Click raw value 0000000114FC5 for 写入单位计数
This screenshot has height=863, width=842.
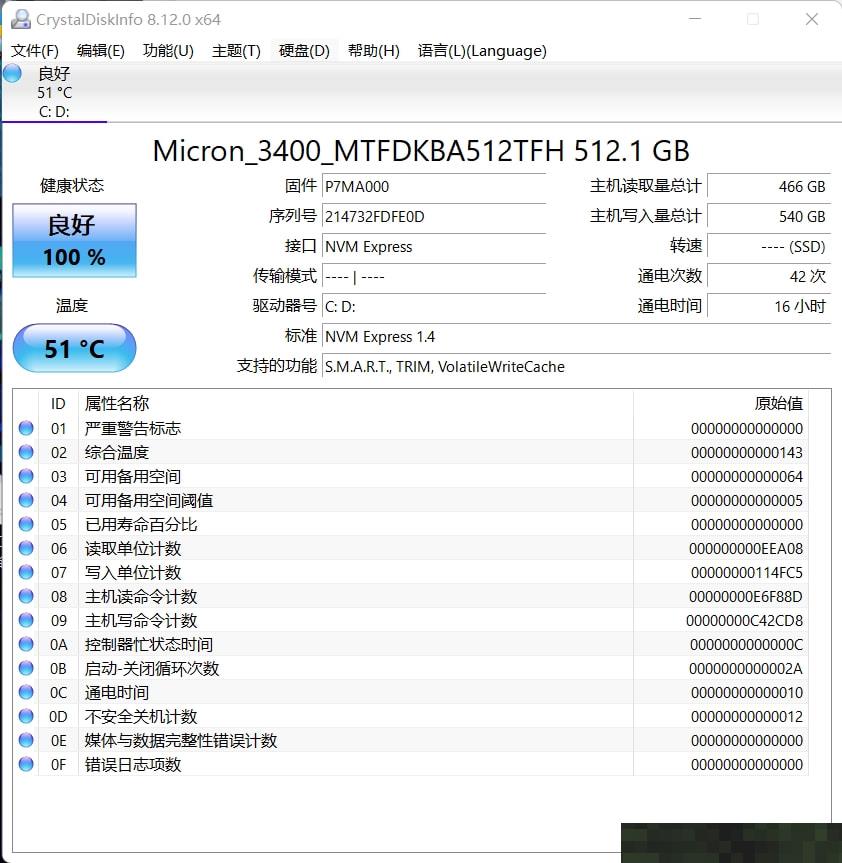[747, 572]
